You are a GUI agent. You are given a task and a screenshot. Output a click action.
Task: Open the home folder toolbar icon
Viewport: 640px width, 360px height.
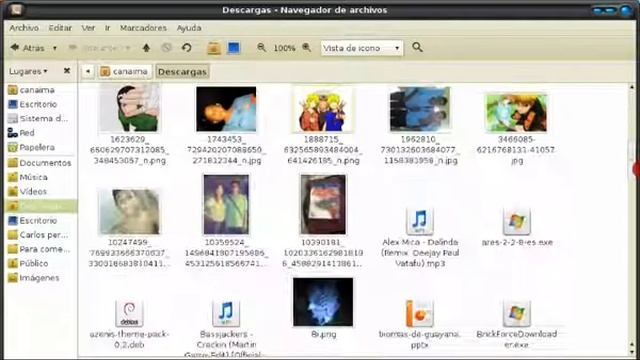point(214,48)
